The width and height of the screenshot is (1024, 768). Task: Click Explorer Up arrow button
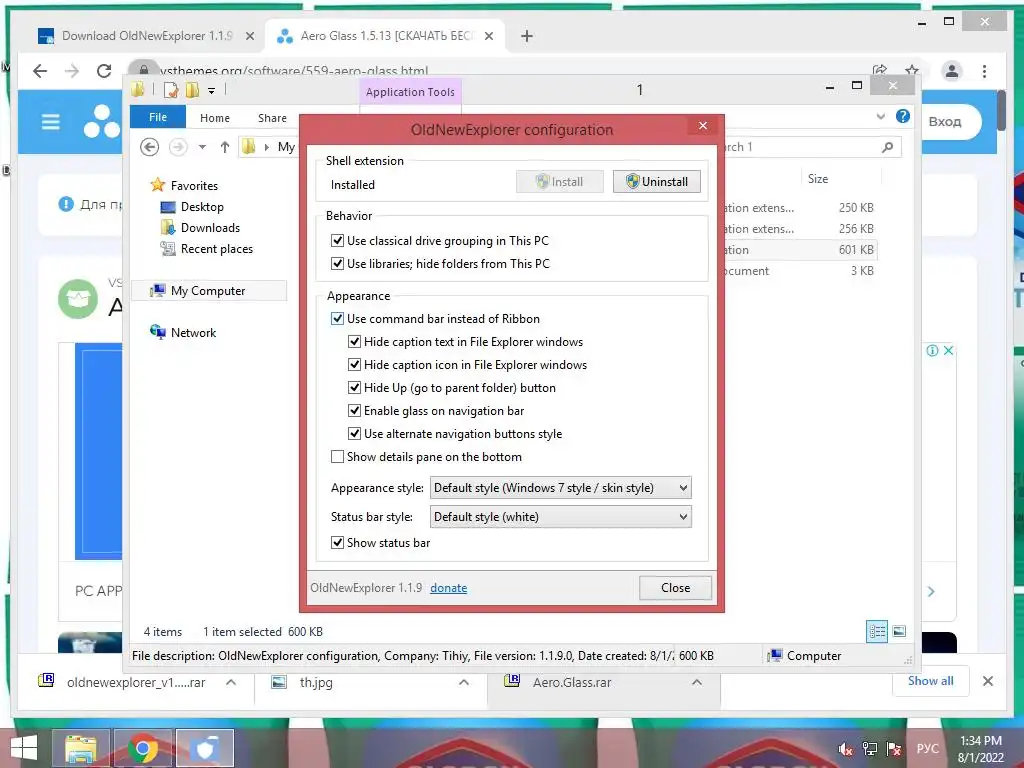point(225,147)
